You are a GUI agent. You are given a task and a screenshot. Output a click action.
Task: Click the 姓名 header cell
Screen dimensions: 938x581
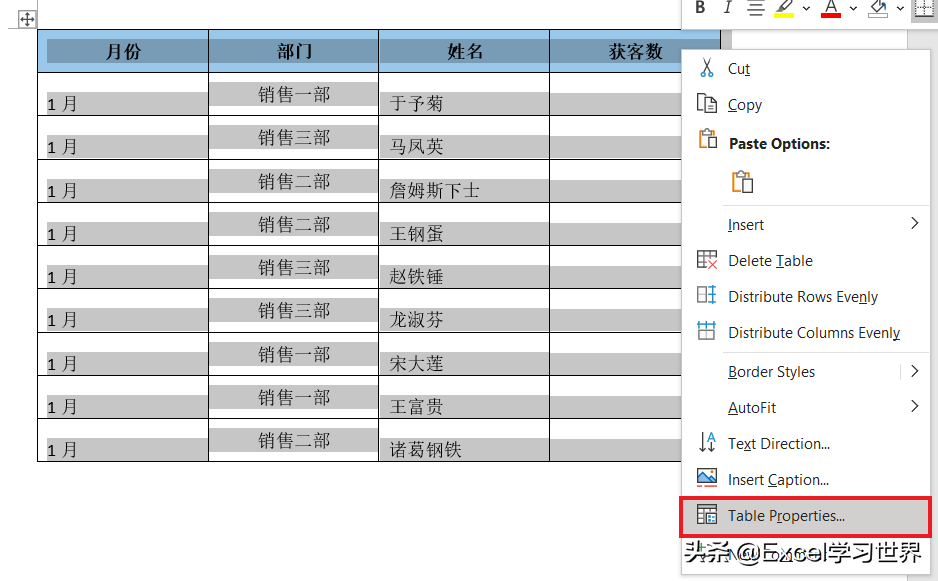464,51
